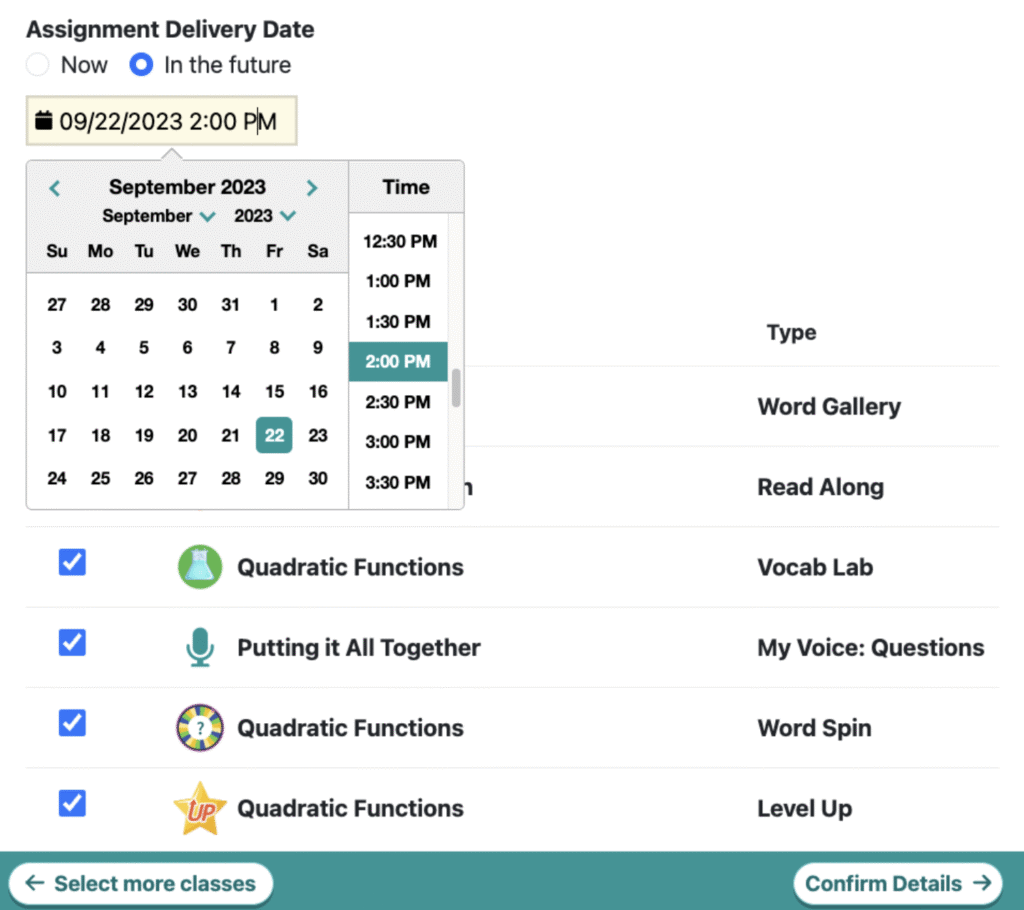1024x910 pixels.
Task: Select the 'In the future' radio button
Action: tap(142, 65)
